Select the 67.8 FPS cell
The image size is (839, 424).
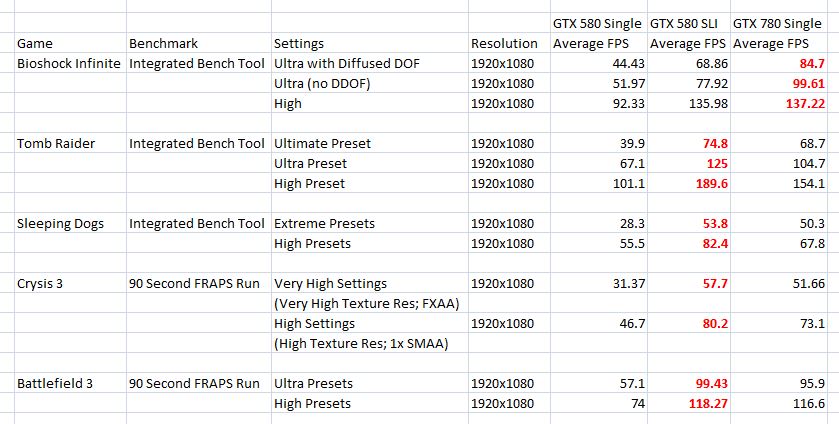tap(779, 244)
